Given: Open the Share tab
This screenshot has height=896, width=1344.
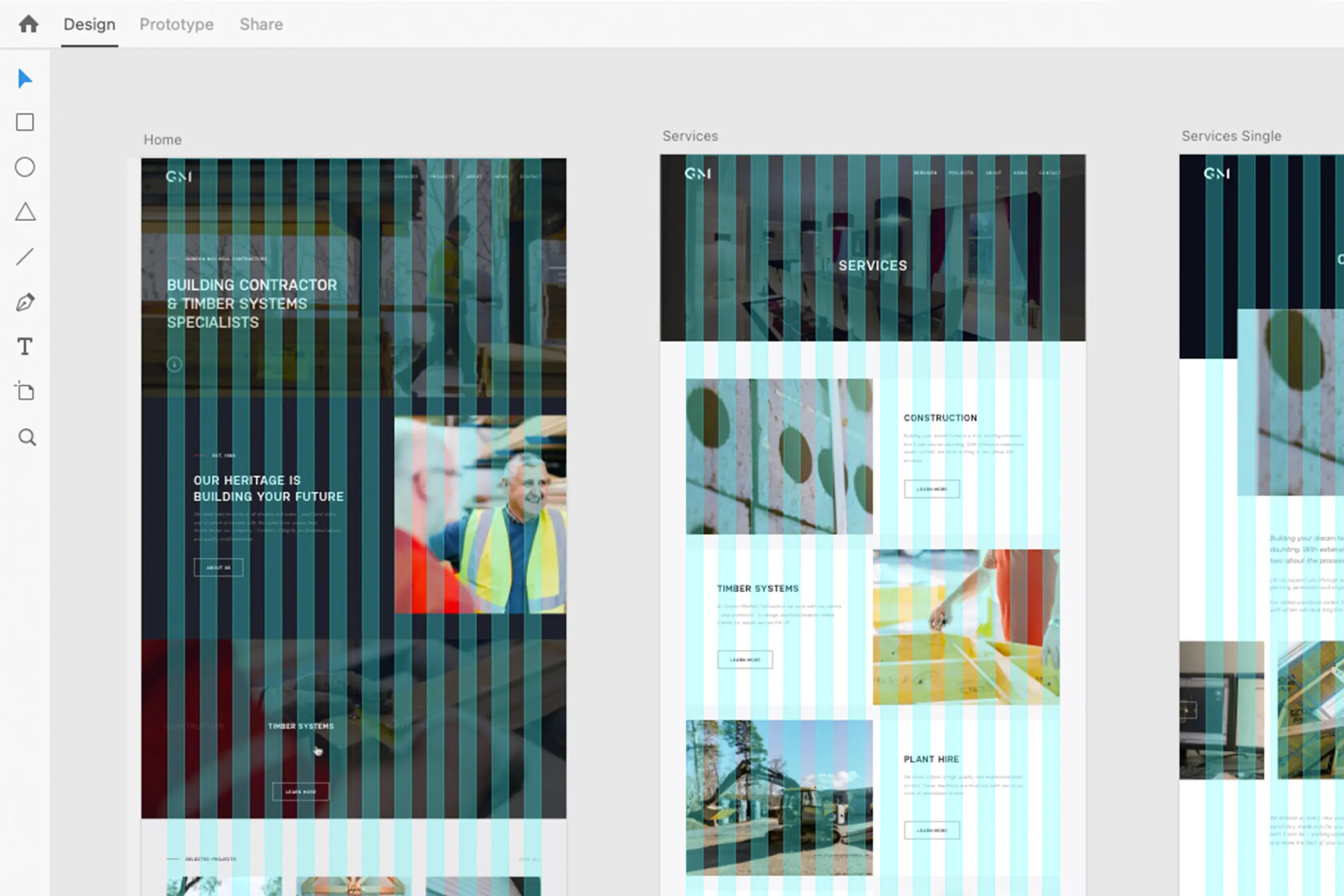Looking at the screenshot, I should click(x=261, y=24).
